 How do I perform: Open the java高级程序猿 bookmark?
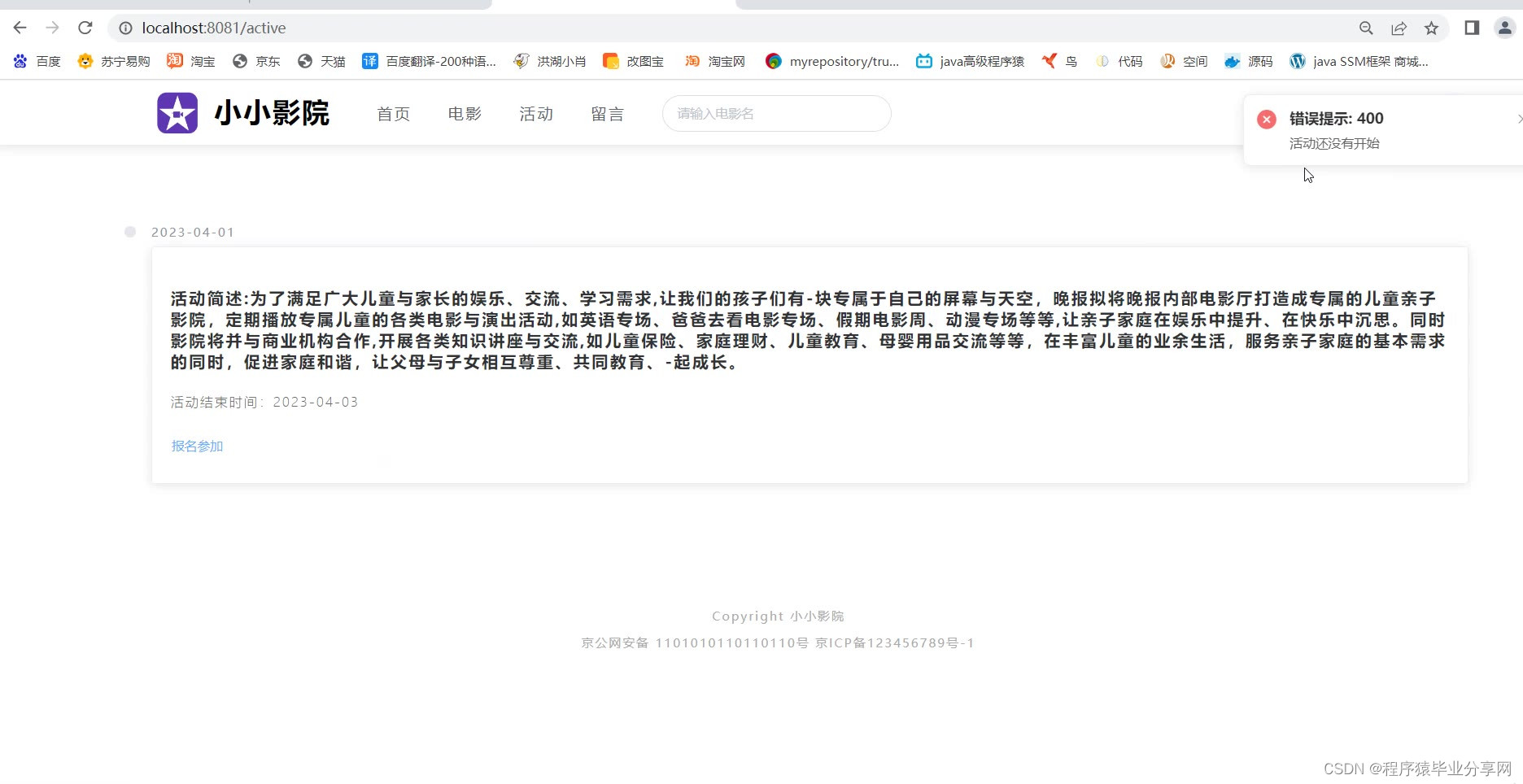970,61
